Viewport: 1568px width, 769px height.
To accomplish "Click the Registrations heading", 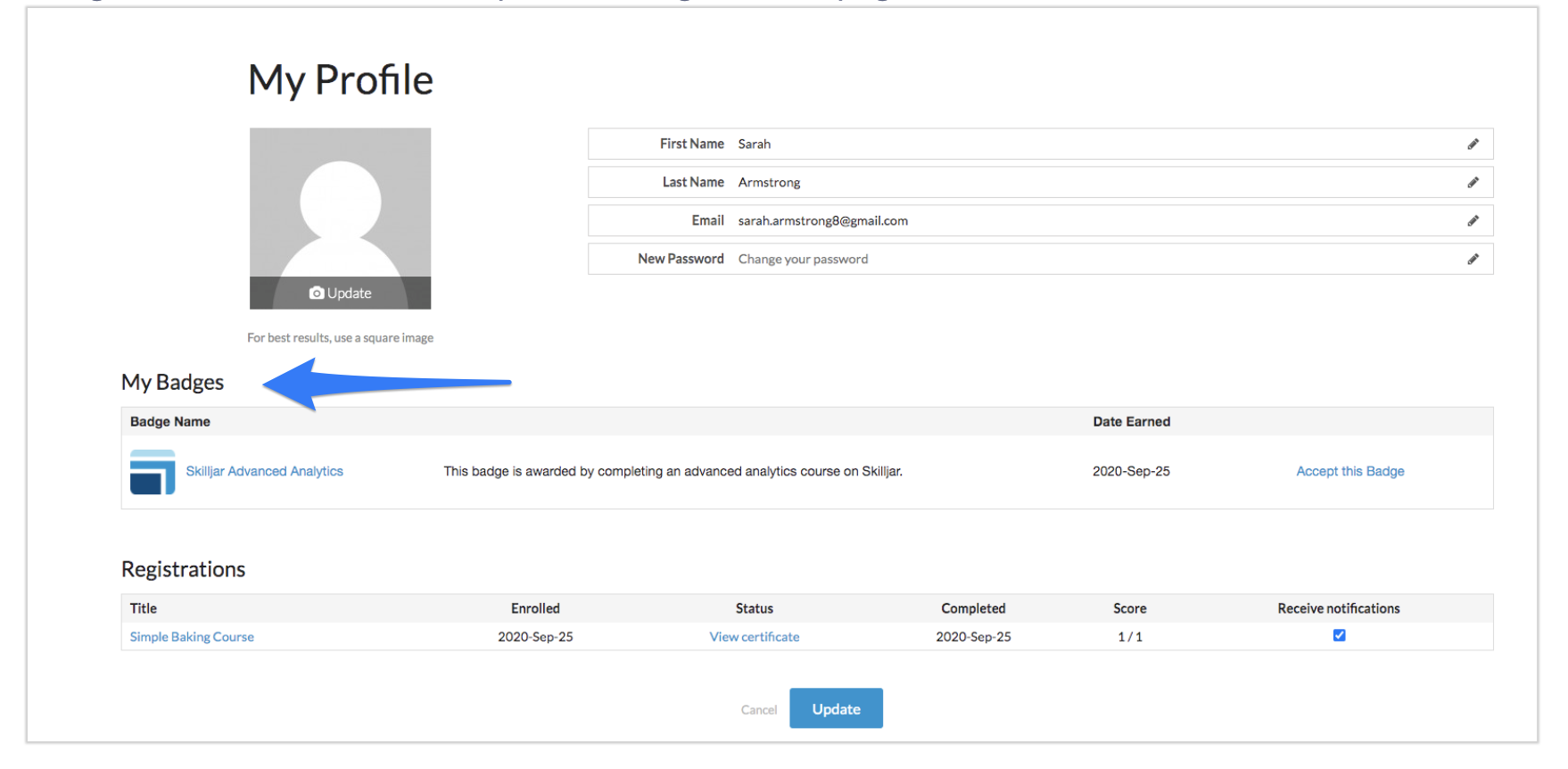I will (183, 569).
